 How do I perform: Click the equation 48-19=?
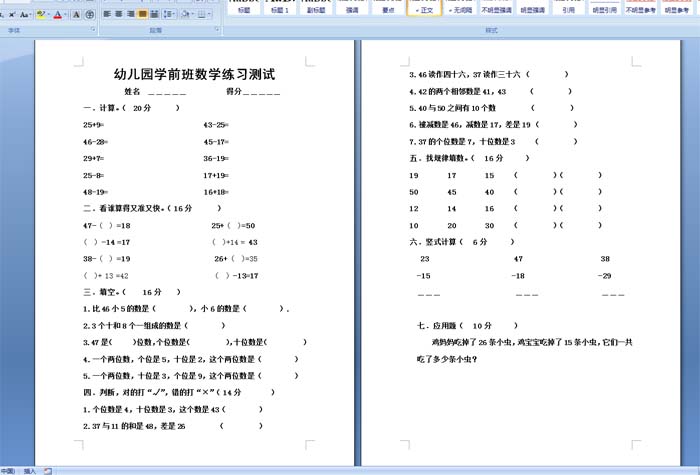(96, 192)
